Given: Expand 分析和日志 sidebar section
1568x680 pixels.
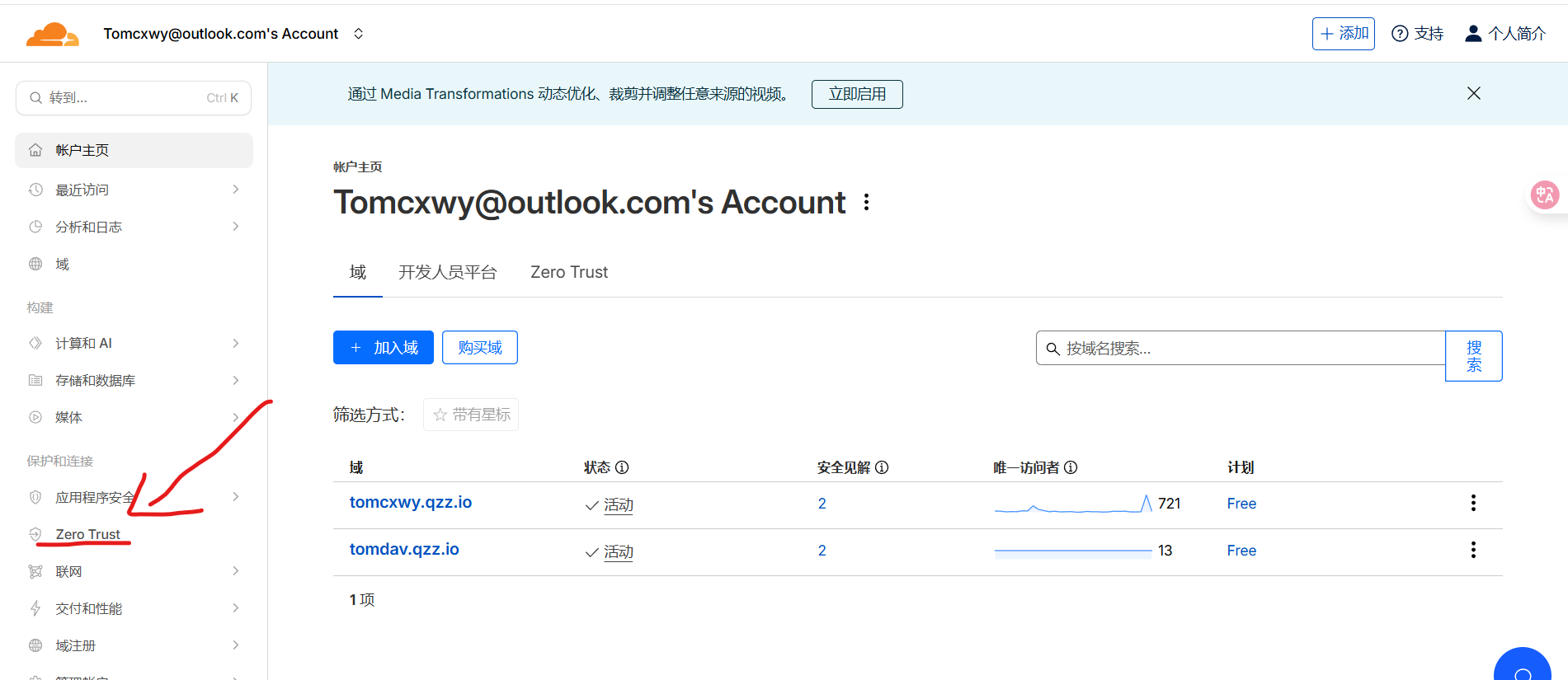Looking at the screenshot, I should coord(134,227).
